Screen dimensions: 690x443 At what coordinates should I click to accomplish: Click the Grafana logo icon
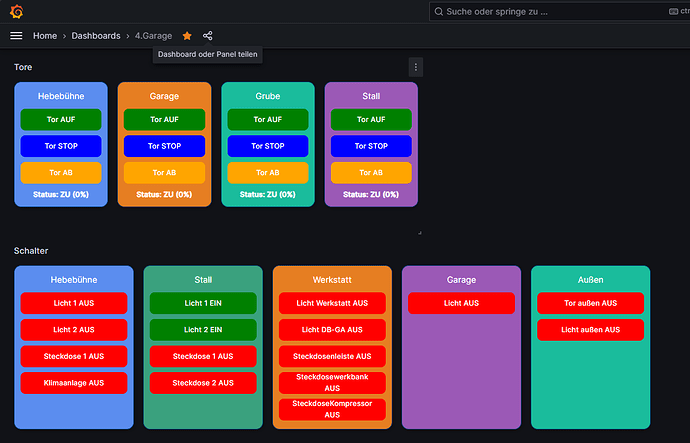(16, 12)
